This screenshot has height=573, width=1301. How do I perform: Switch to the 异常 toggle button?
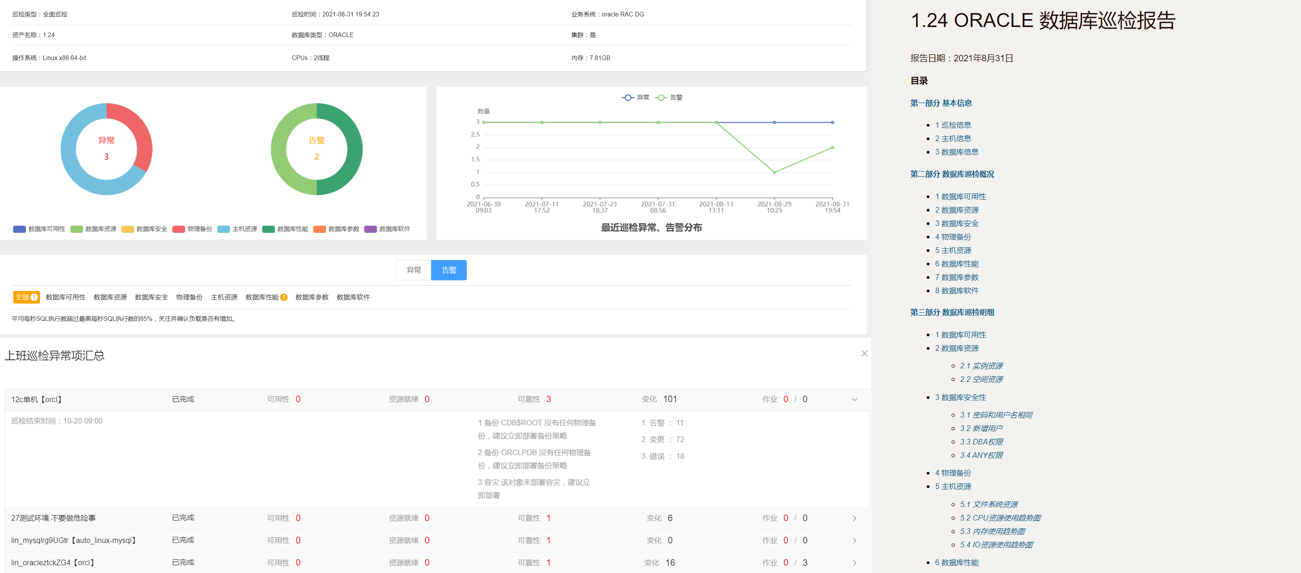[414, 270]
